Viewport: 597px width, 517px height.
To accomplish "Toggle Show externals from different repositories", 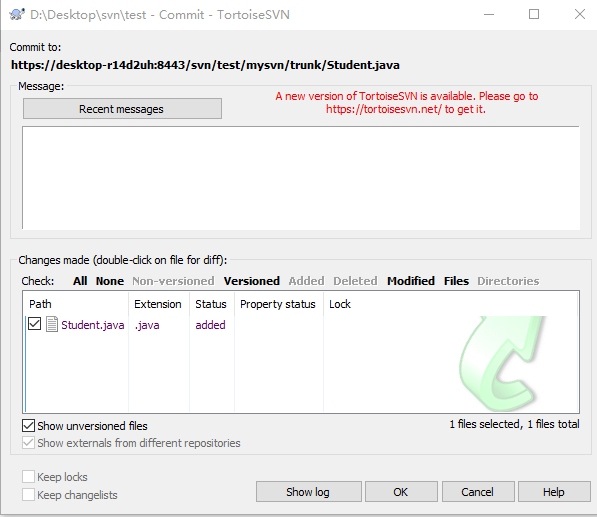I will pos(29,443).
